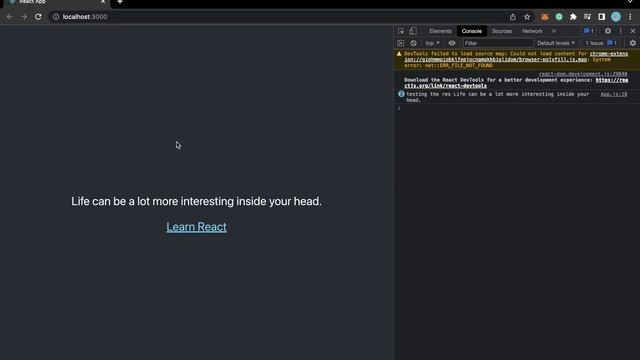Expand the tab search chevron
Screen dimensions: 640x360
tap(630, 2)
